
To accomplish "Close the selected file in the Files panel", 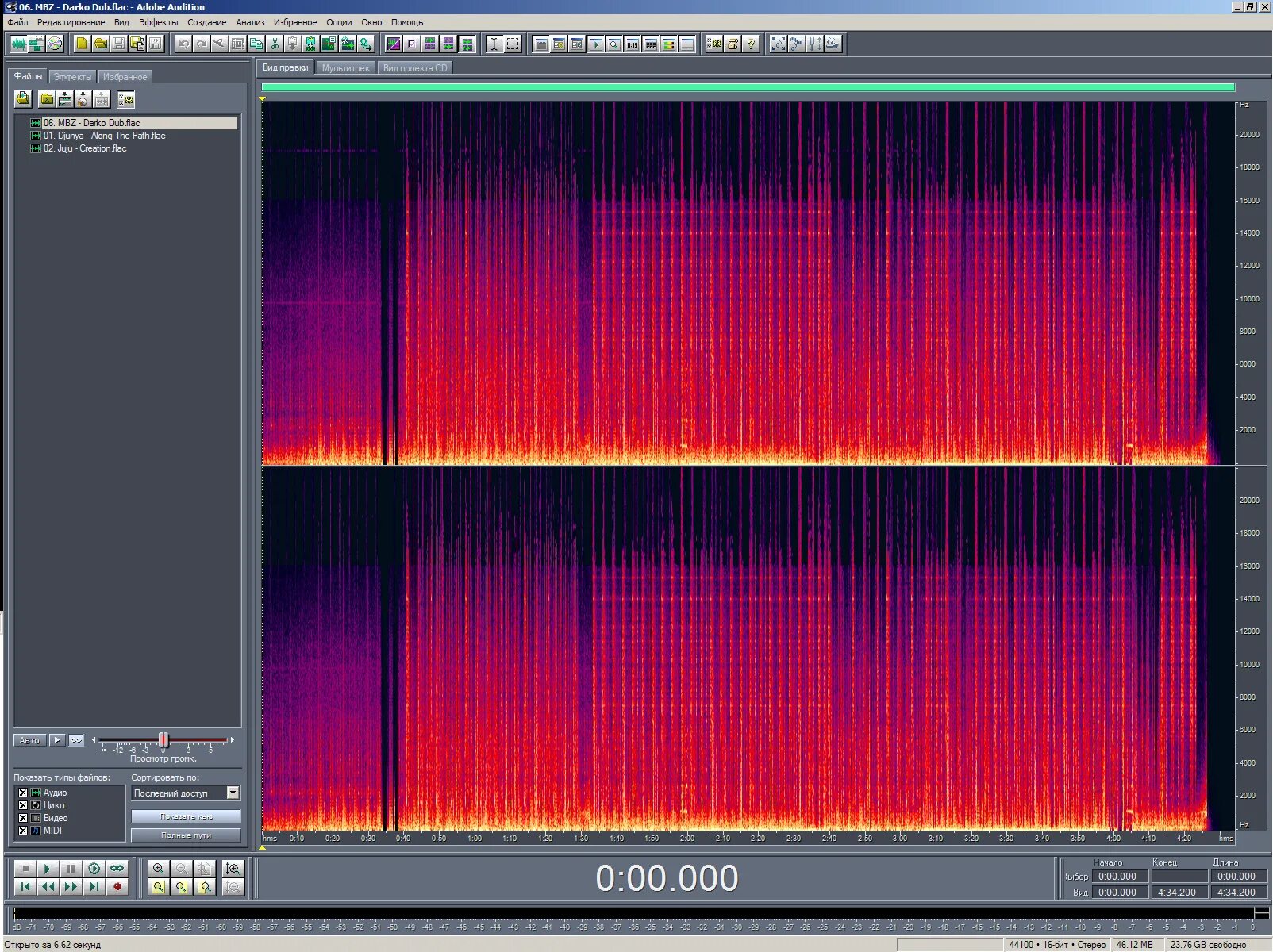I will 47,99.
